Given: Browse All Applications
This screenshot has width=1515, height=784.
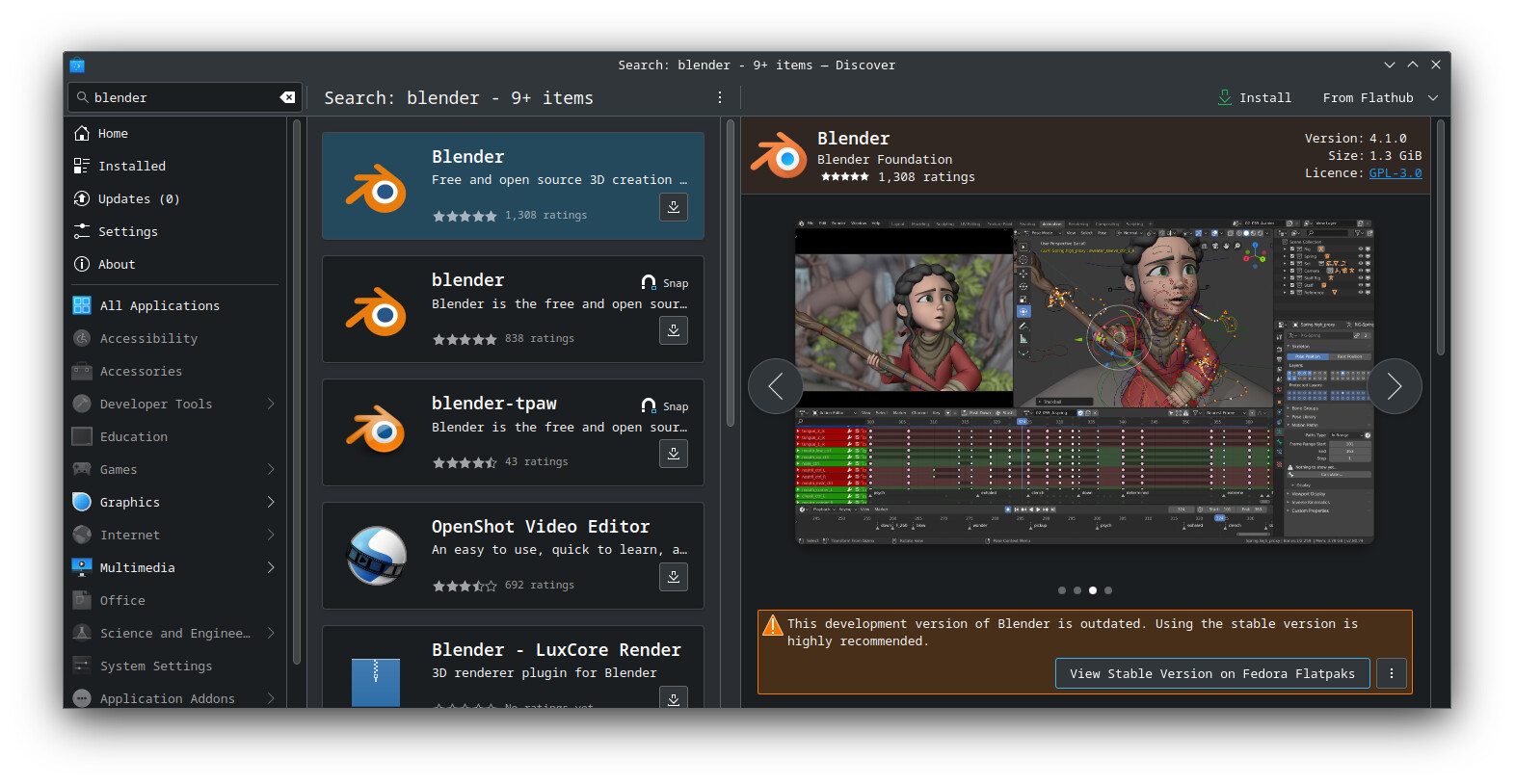Looking at the screenshot, I should [x=177, y=306].
